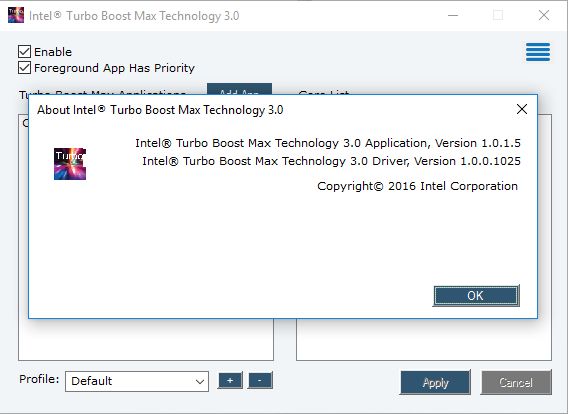Close the About dialog with X
568x414 pixels.
(x=522, y=109)
